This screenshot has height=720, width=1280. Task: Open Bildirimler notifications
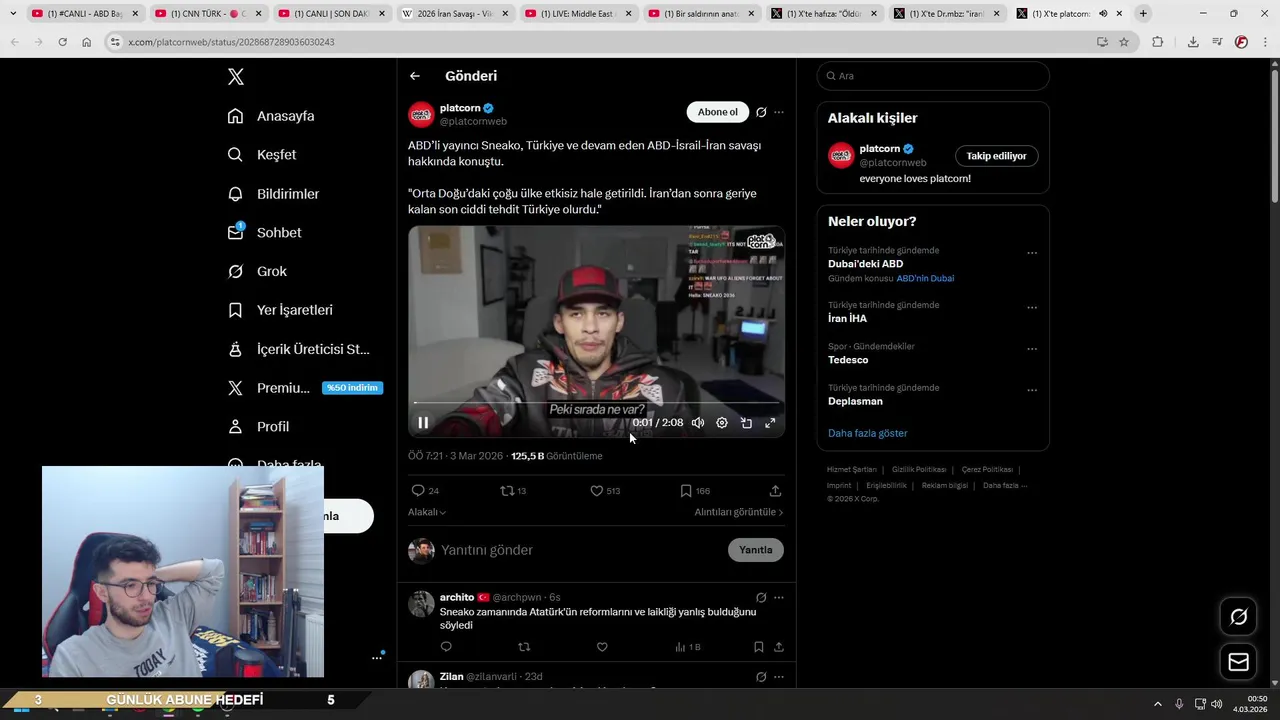[x=273, y=194]
